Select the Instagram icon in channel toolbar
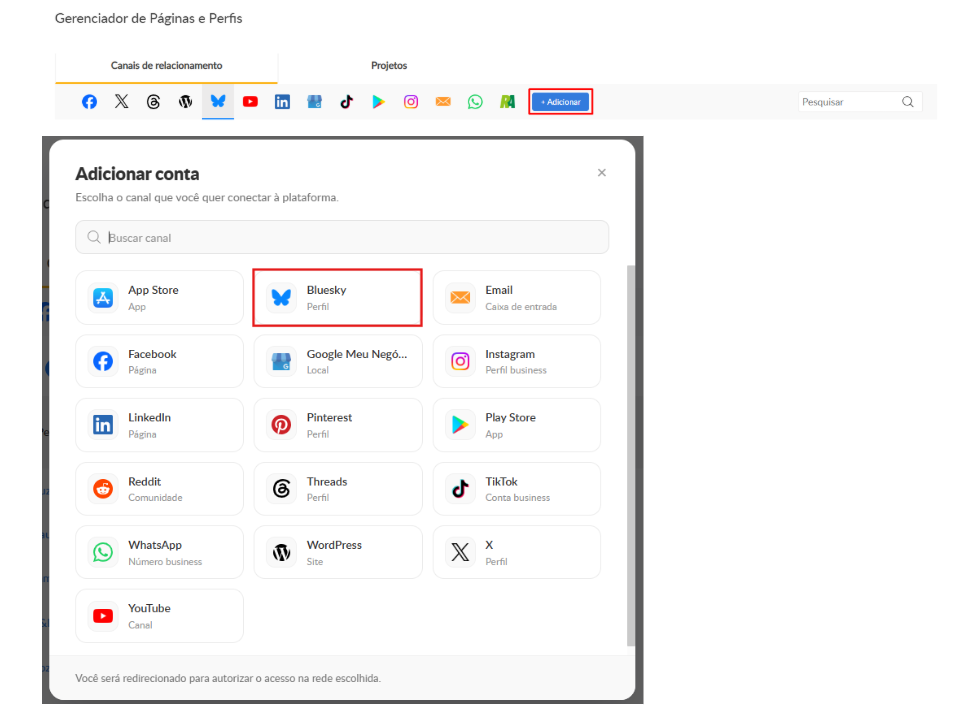The height and width of the screenshot is (715, 976). (x=411, y=101)
